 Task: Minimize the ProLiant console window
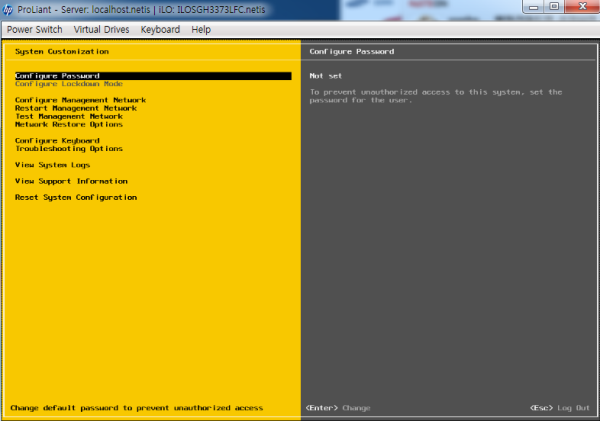coord(534,7)
